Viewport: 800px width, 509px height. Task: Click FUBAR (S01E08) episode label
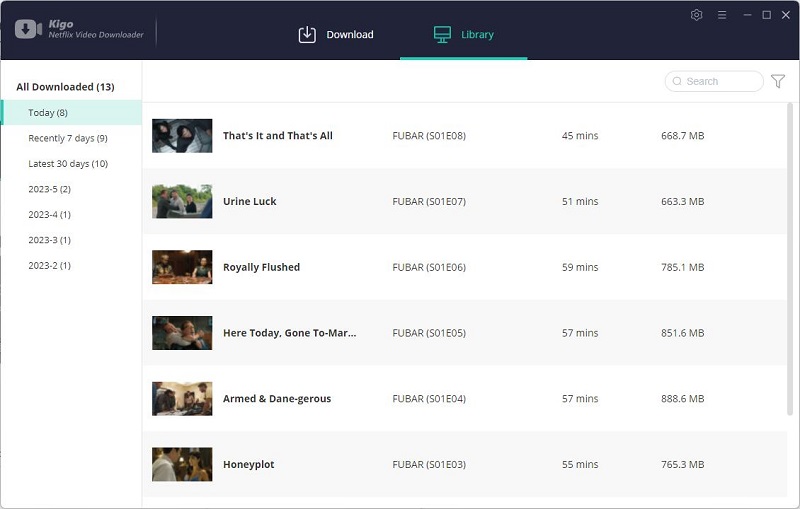click(429, 136)
